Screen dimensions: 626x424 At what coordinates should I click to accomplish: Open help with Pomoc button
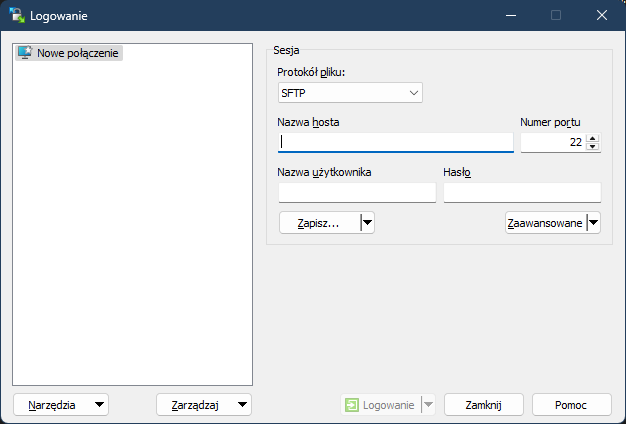[571, 405]
